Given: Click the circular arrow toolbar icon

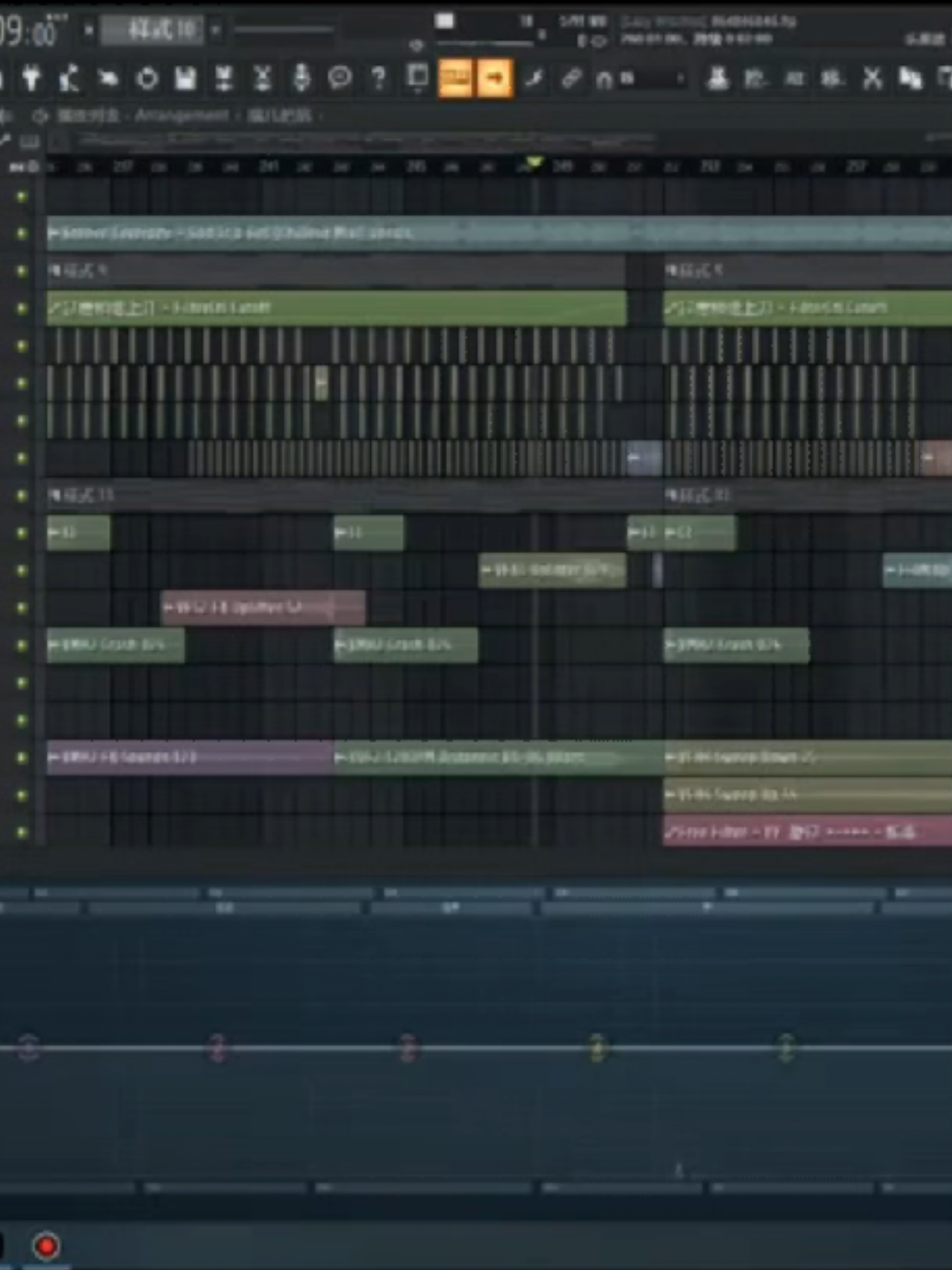Looking at the screenshot, I should point(147,78).
